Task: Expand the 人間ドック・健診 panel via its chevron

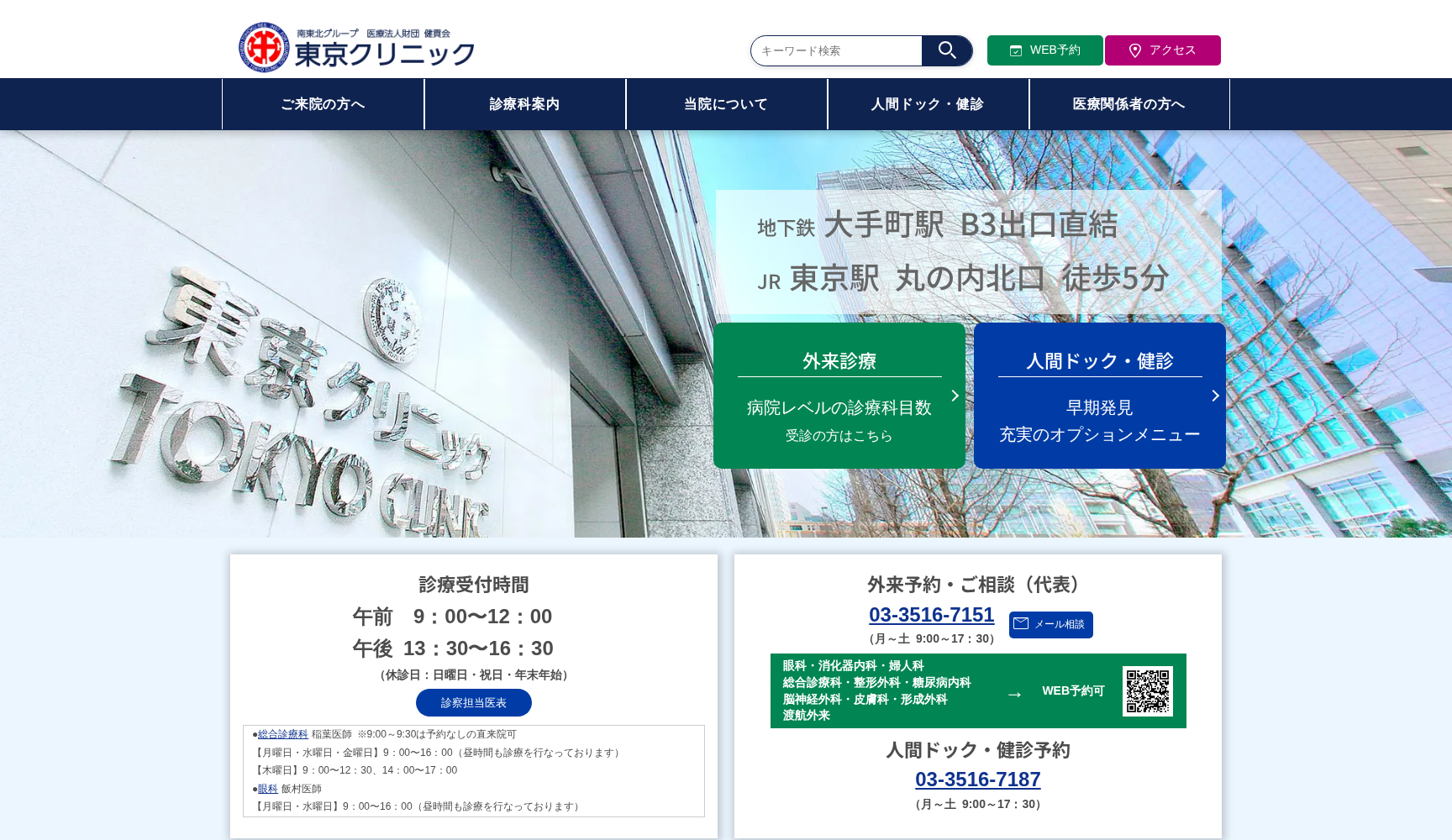Action: [1213, 396]
